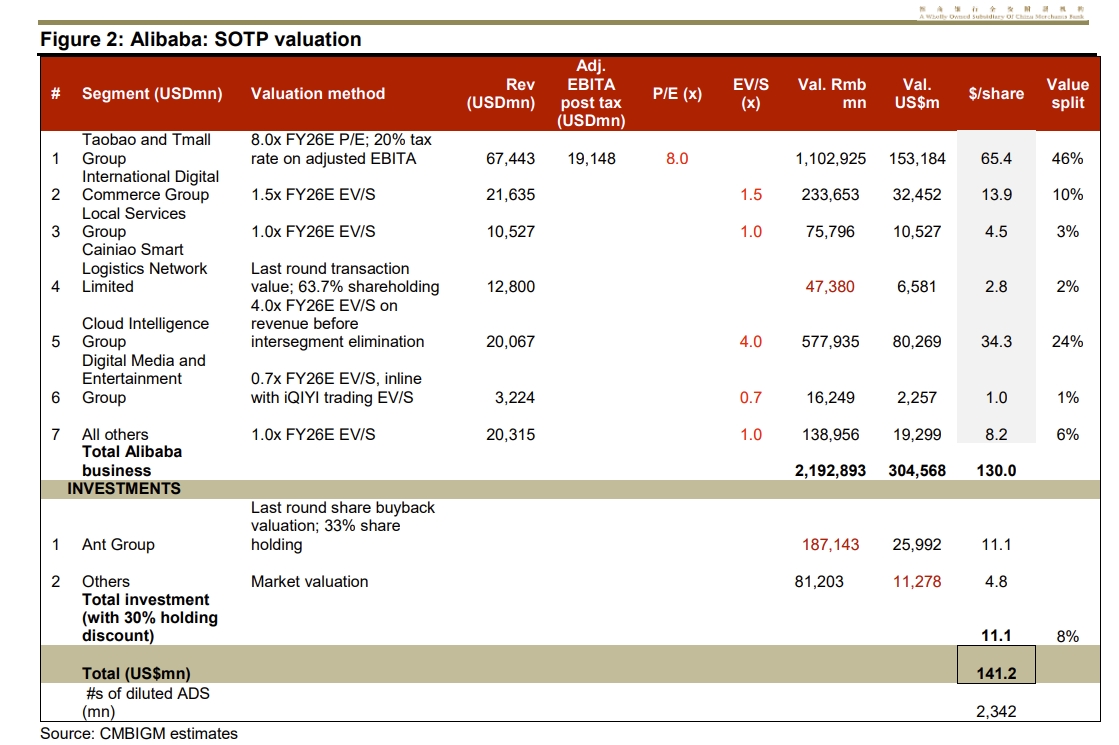Click the 'Figure 2: Alibaba: SOTP valuation' title
The height and width of the screenshot is (745, 1119).
click(201, 39)
